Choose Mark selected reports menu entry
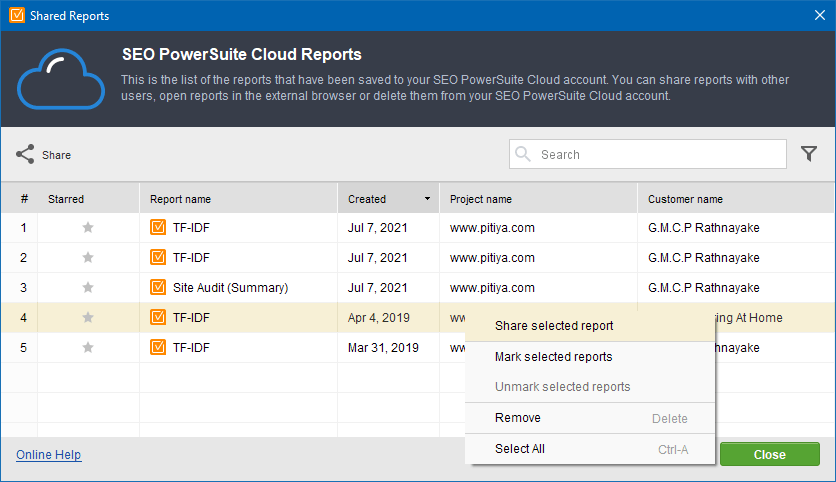Screen dimensions: 836x482 (590, 357)
